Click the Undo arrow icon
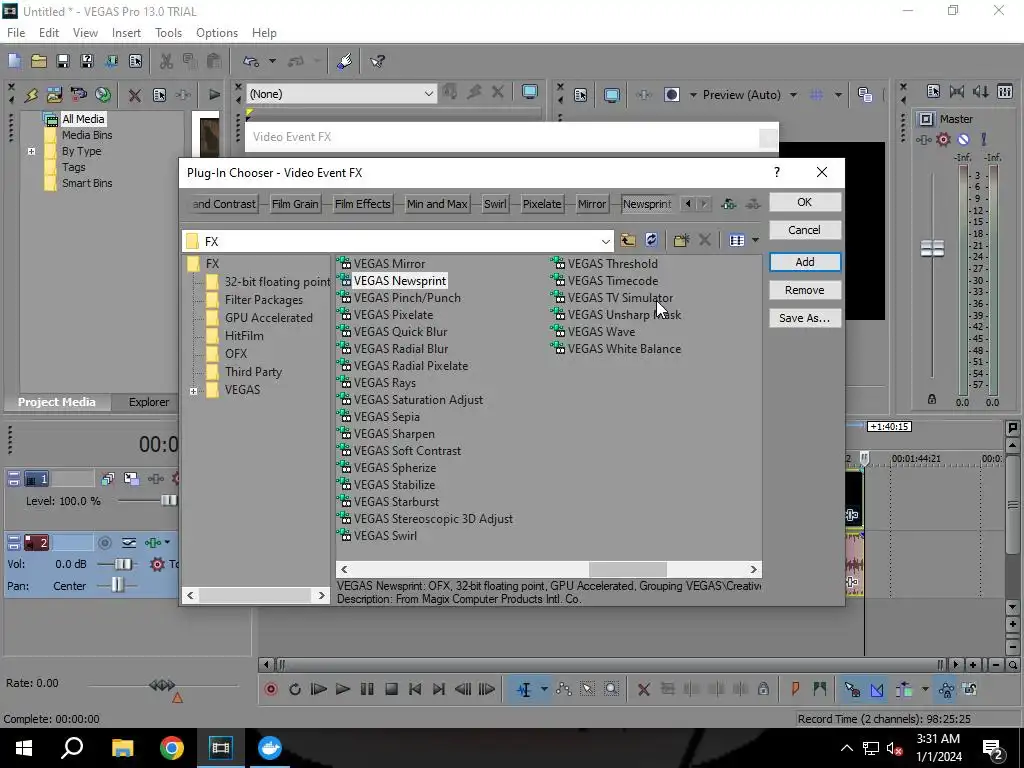 (x=251, y=61)
